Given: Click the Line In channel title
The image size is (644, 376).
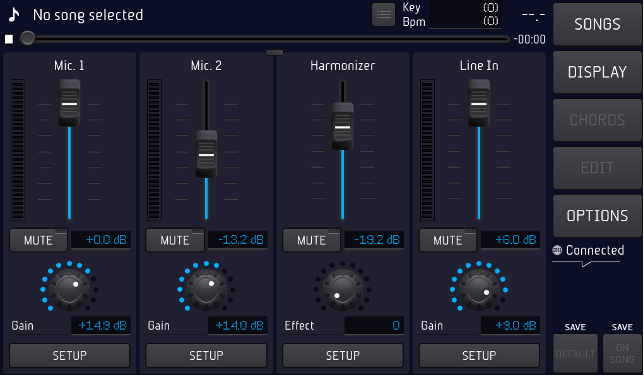Looking at the screenshot, I should coord(479,65).
